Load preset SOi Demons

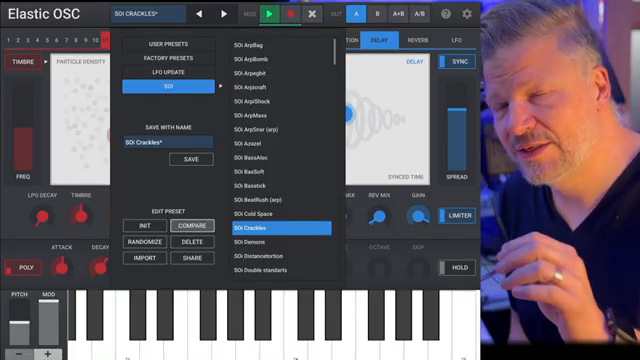(x=282, y=242)
